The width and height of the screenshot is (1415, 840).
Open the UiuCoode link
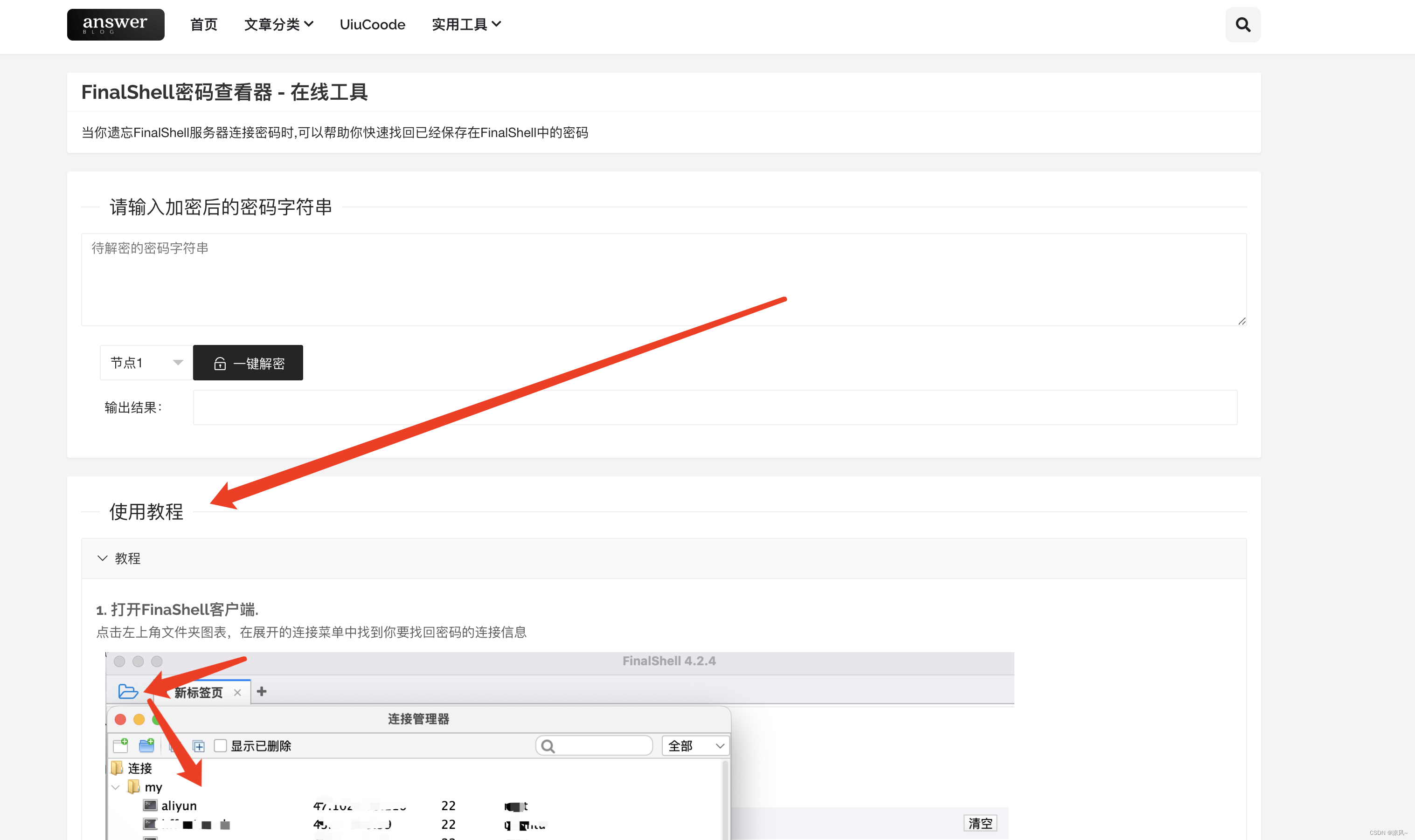(x=372, y=24)
